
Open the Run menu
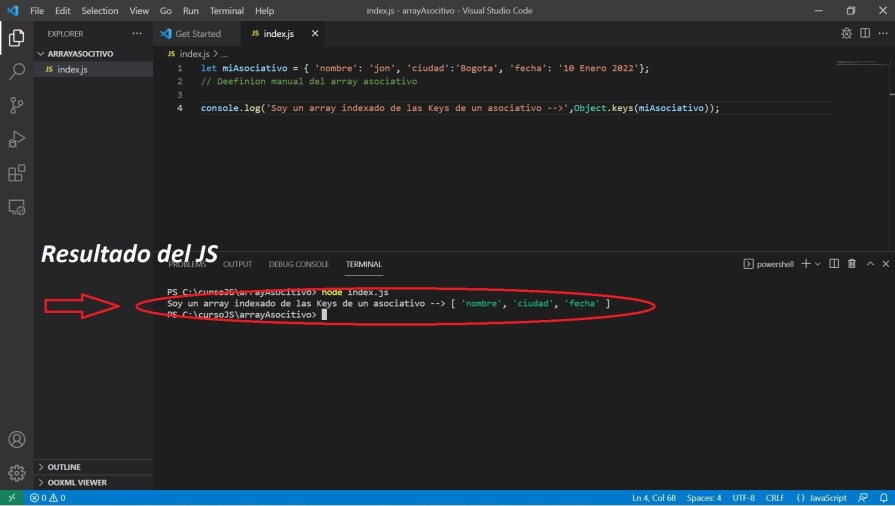pos(191,10)
